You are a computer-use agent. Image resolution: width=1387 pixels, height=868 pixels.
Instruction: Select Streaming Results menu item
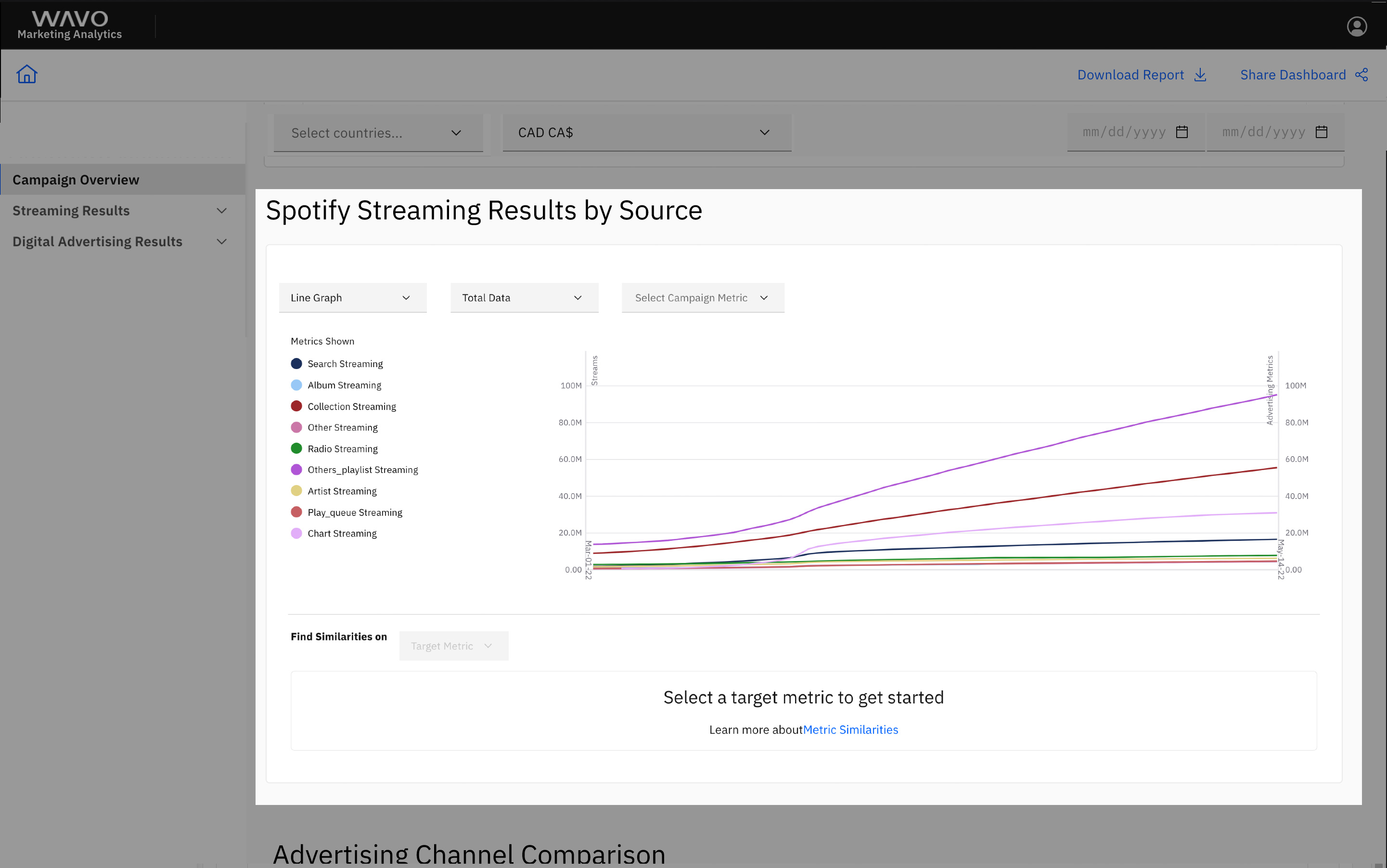[x=123, y=211]
